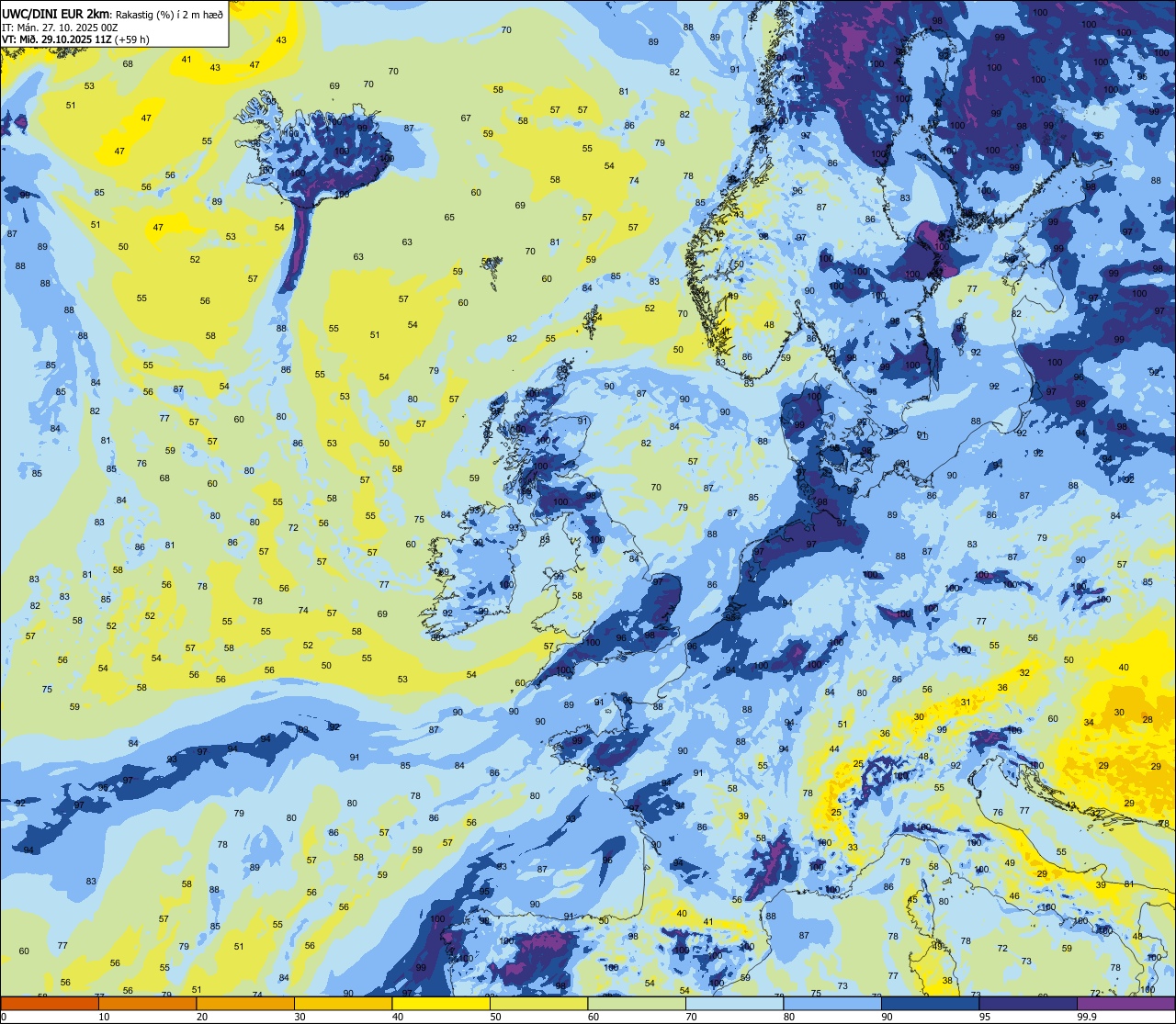Select the 'IT: Mán. 27. 10. 2025 00Z' line
This screenshot has height=1024, width=1176.
tap(60, 27)
